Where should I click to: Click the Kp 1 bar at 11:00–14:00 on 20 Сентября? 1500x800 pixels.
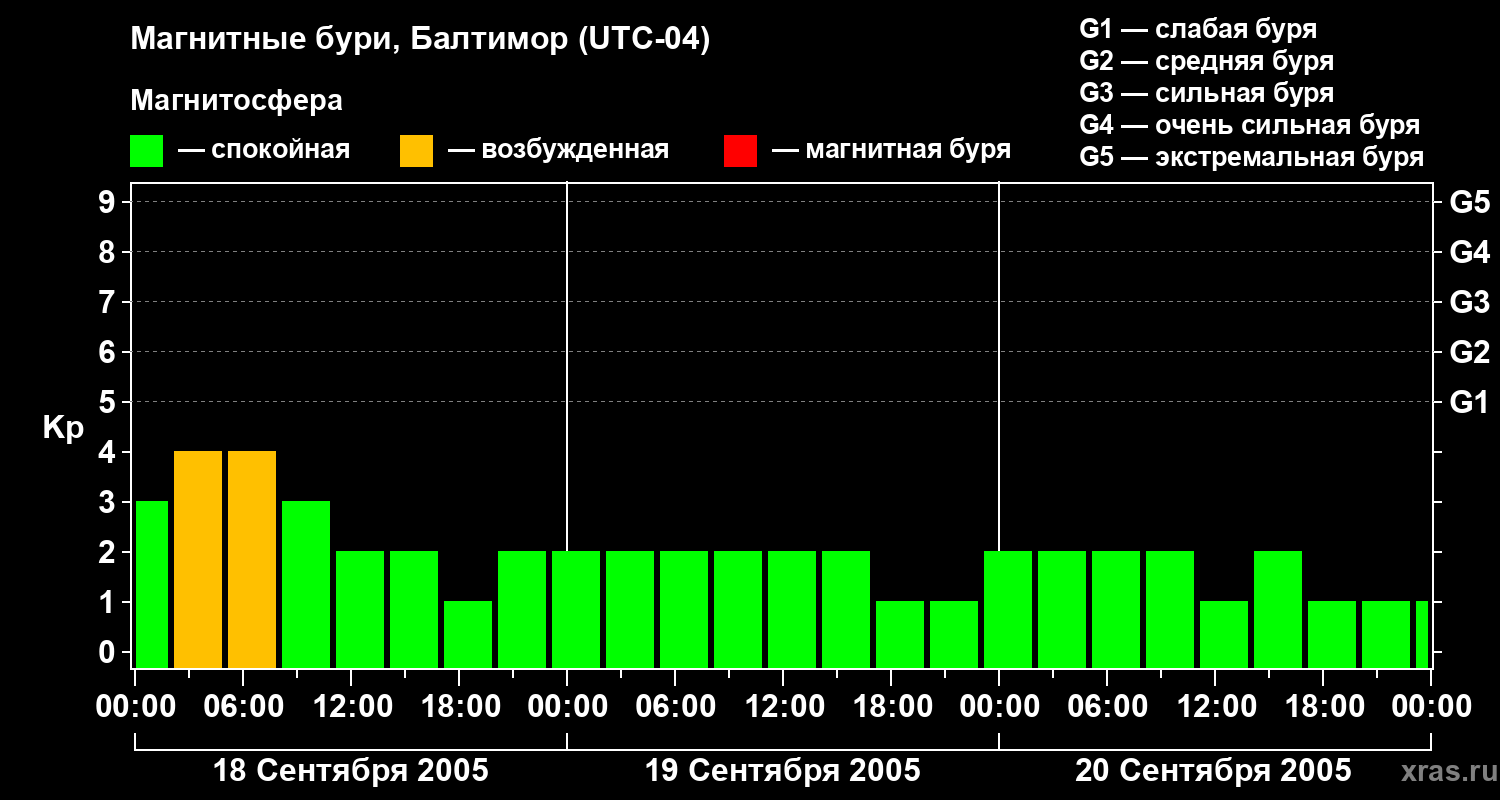tap(1224, 635)
